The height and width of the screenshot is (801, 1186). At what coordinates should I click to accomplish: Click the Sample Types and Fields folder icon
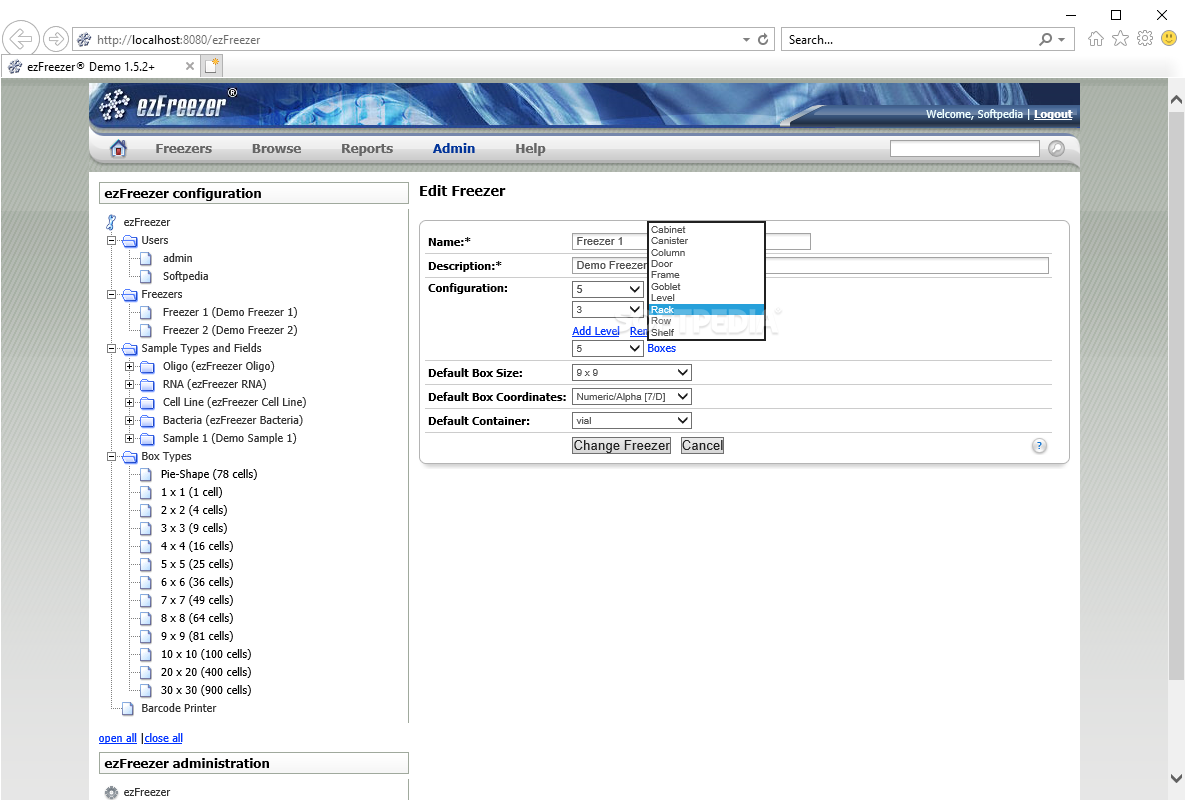(x=129, y=349)
